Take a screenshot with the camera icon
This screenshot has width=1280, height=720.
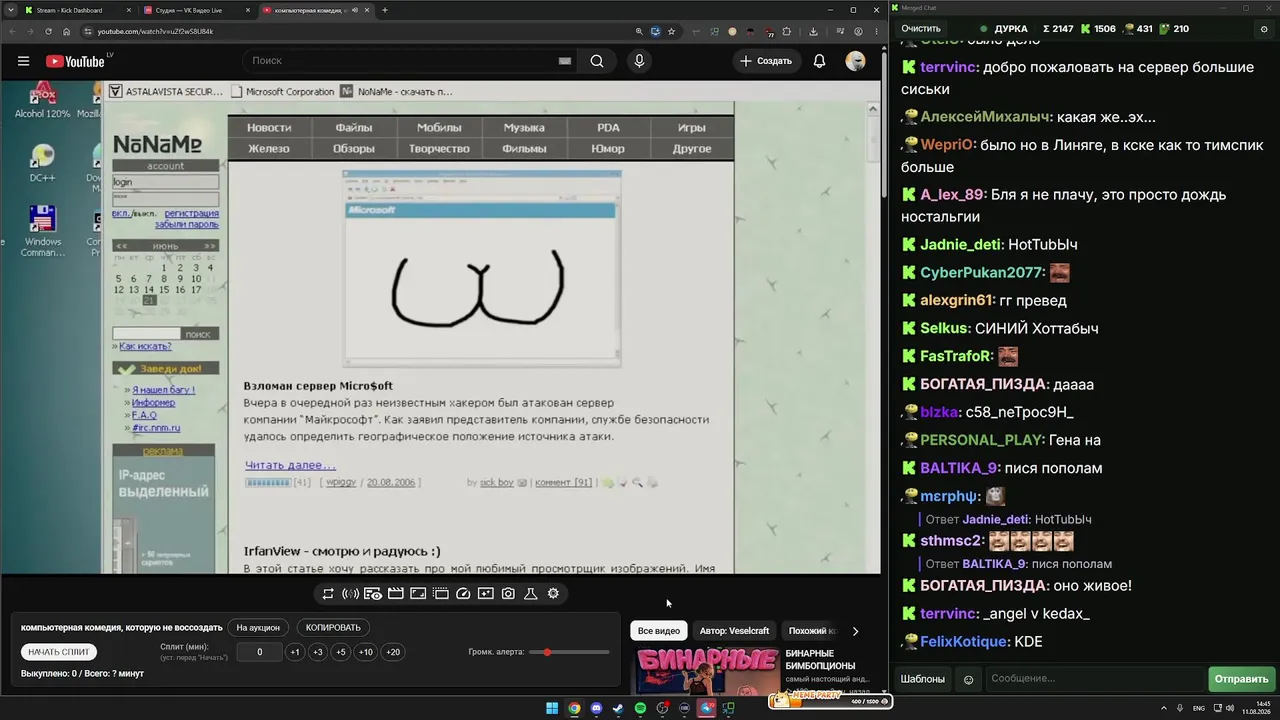[508, 594]
